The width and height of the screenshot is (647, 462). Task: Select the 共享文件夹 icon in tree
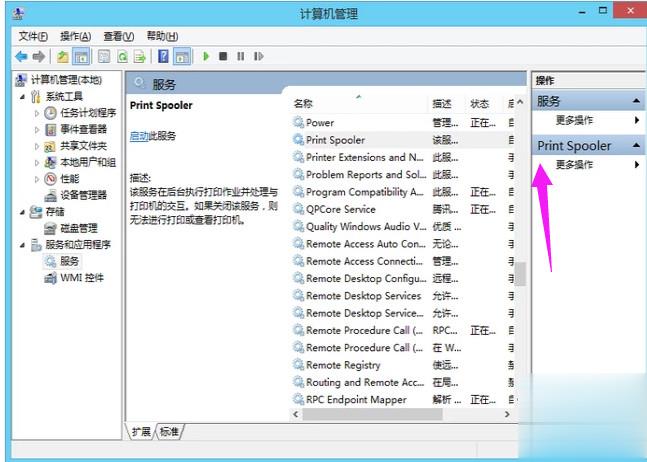[50, 146]
